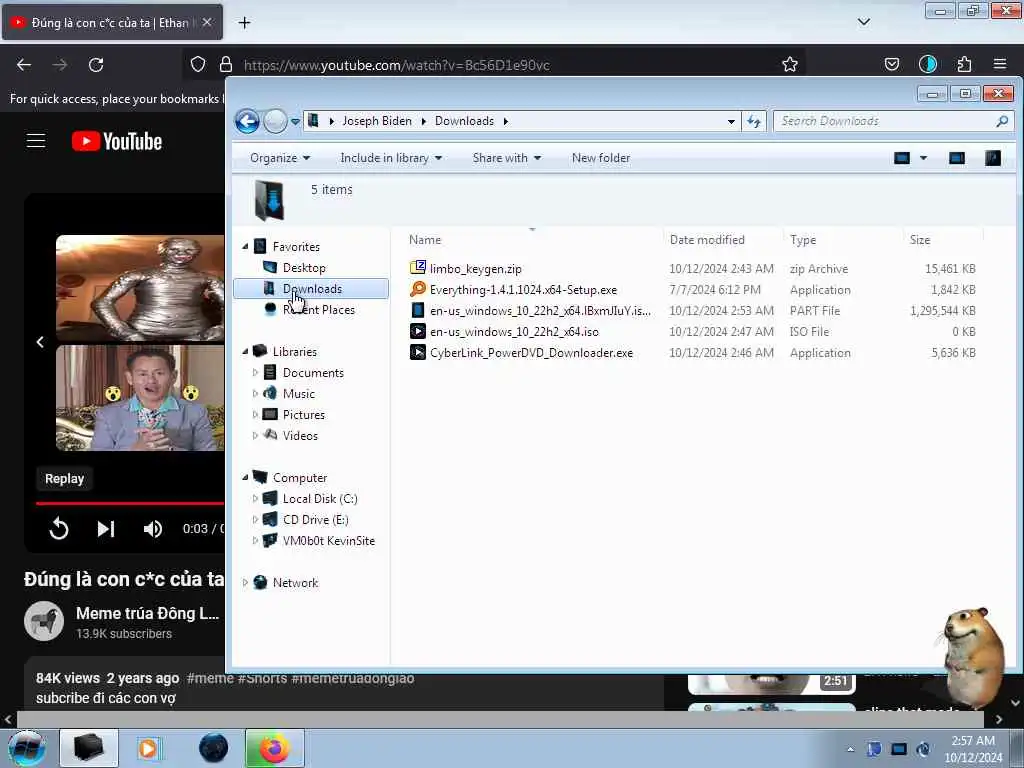Screen dimensions: 1024x768
Task: Open YouTube hamburger guide menu
Action: pyautogui.click(x=36, y=141)
